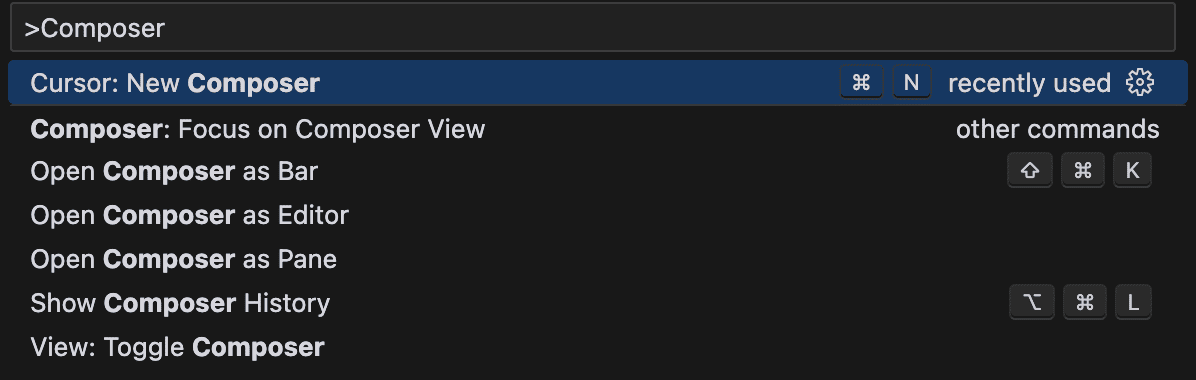
Task: Click the command palette search input
Action: pos(593,27)
